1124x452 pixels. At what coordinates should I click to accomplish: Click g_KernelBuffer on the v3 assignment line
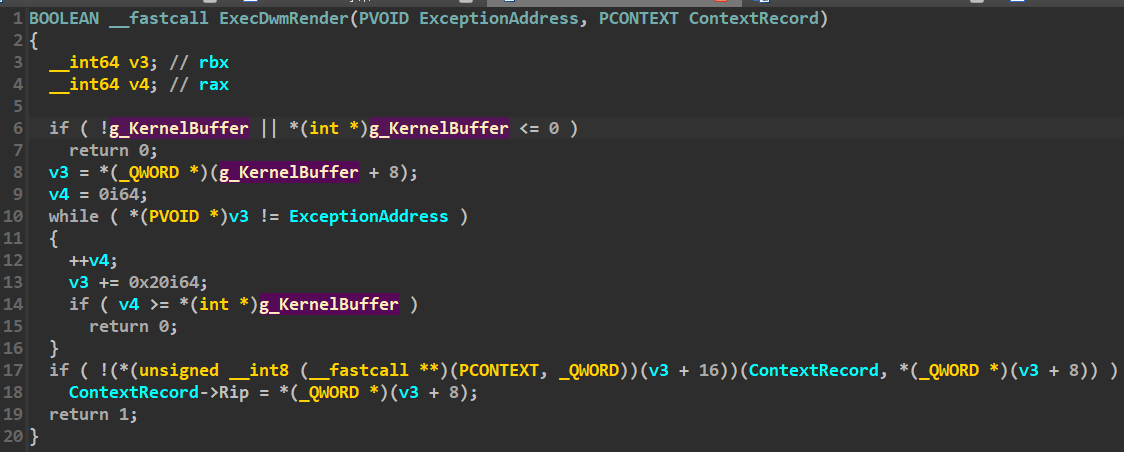[x=289, y=173]
